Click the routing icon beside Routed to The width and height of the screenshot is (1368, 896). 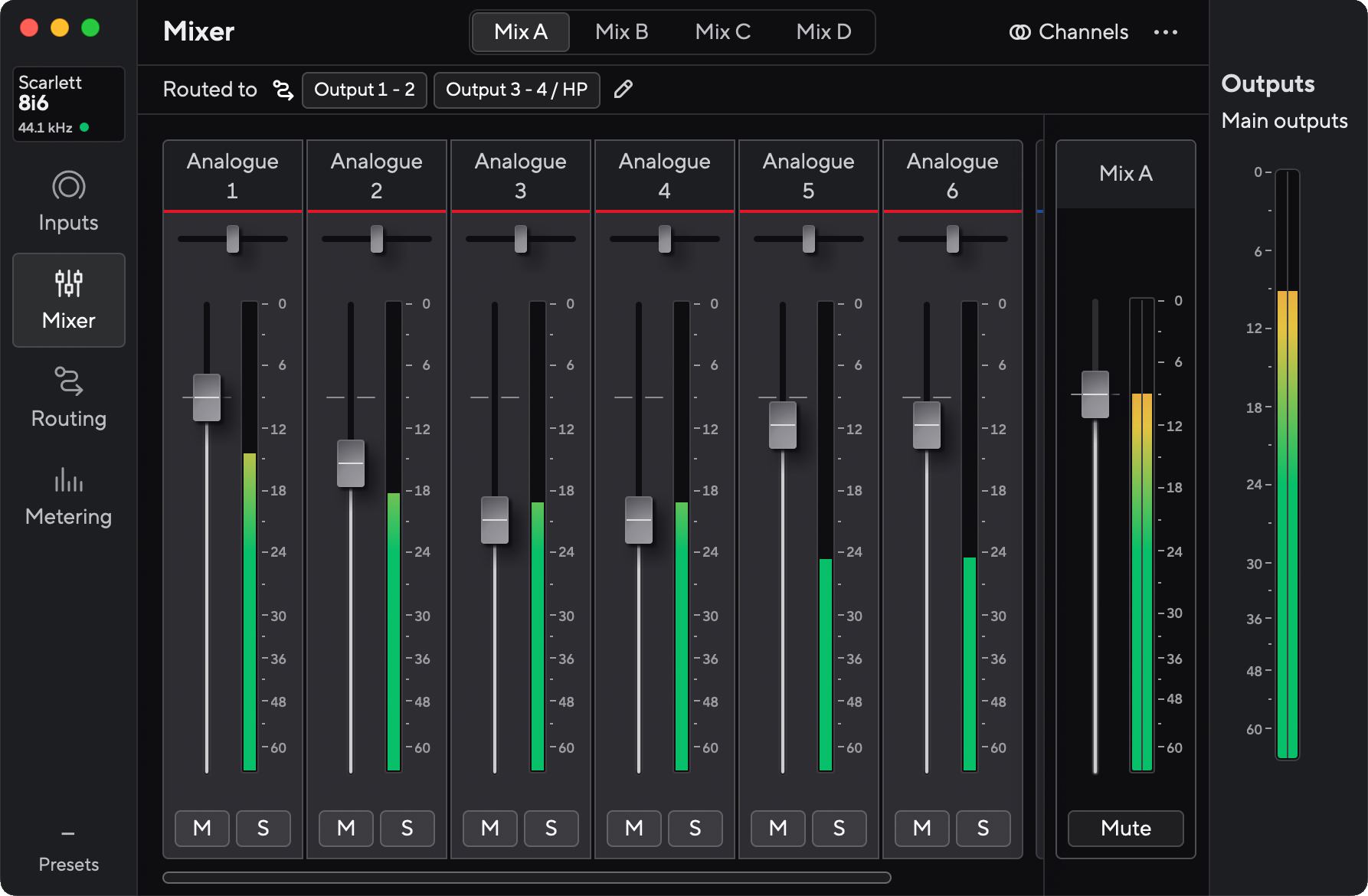(x=283, y=90)
